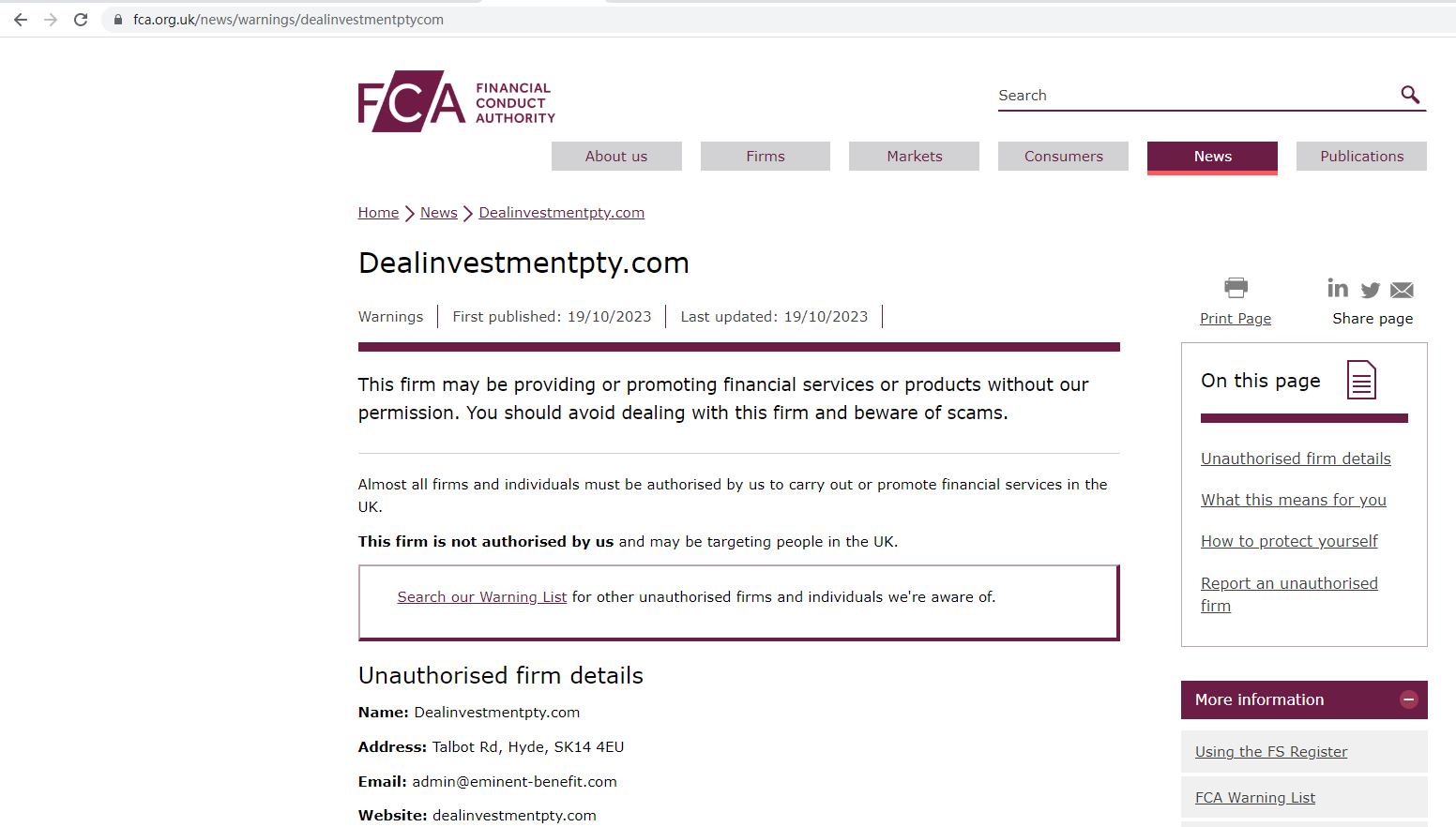Collapse the More information panel
Screen dimensions: 1456x827
1408,699
